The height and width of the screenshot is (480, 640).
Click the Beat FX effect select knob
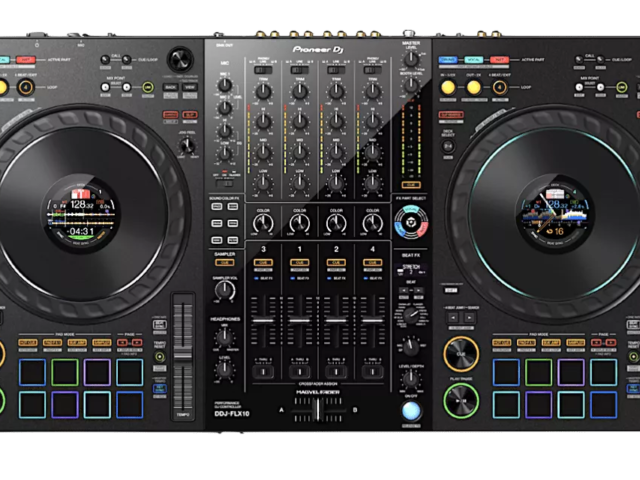(x=411, y=314)
